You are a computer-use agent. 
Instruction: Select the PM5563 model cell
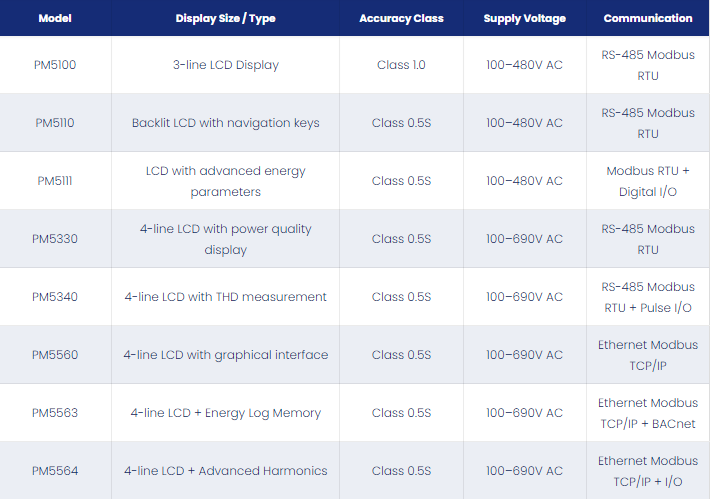click(55, 413)
